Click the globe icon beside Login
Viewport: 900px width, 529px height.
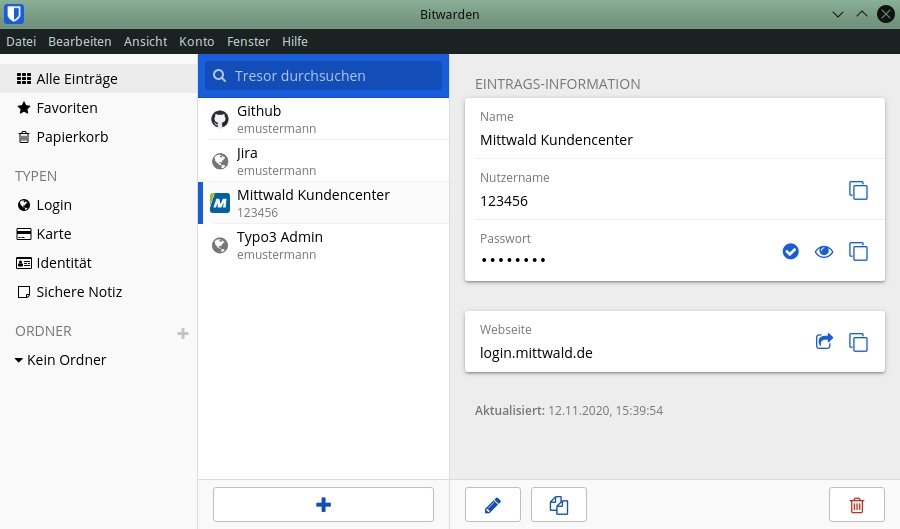(24, 205)
